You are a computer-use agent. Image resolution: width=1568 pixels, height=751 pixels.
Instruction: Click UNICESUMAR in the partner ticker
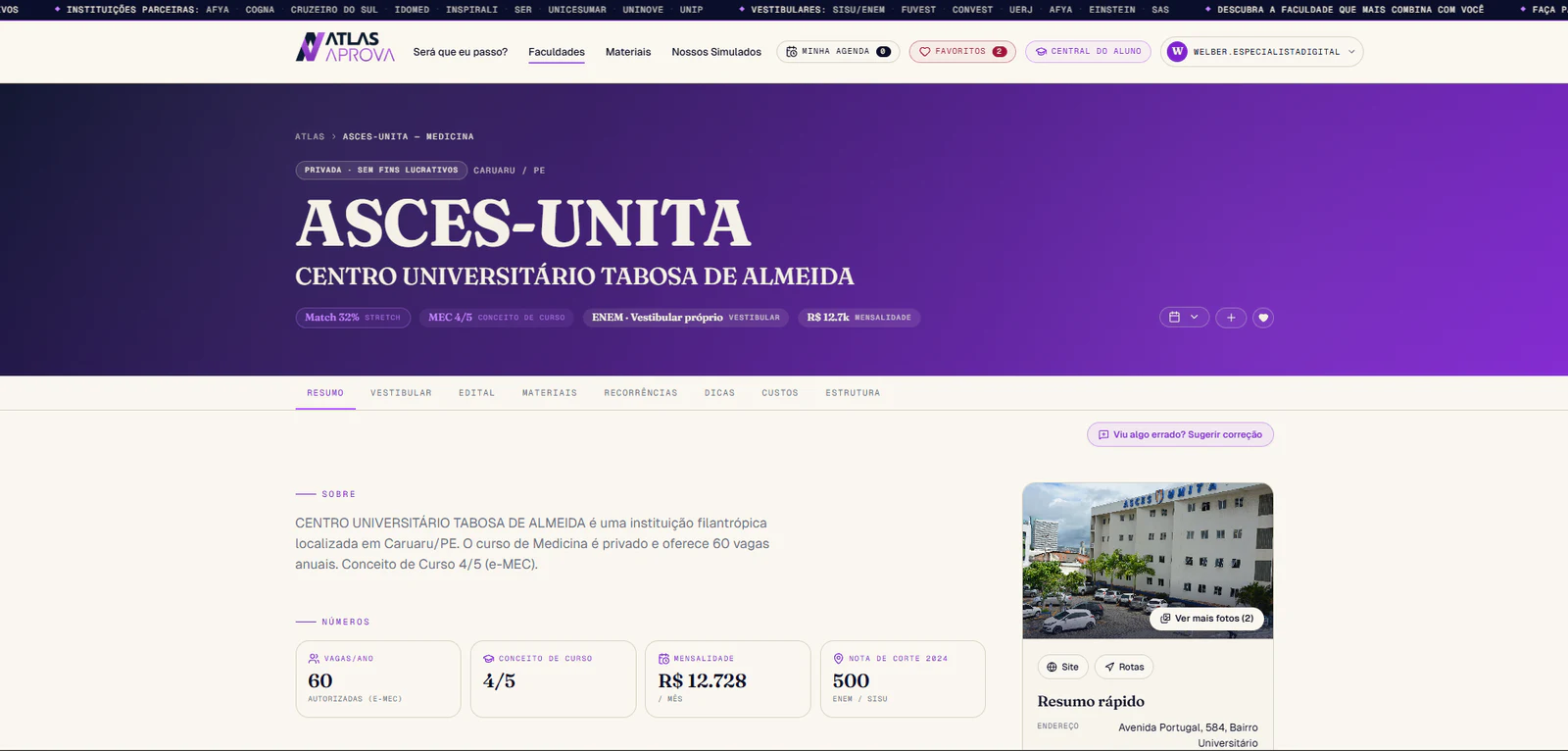tap(577, 10)
